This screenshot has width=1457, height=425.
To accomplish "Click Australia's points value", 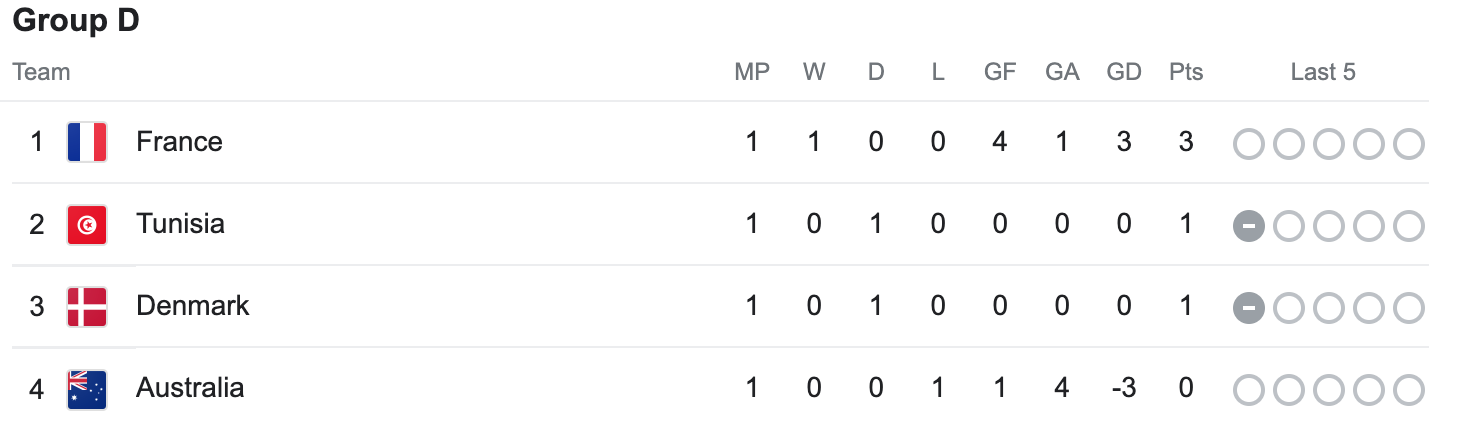I will pos(1186,388).
